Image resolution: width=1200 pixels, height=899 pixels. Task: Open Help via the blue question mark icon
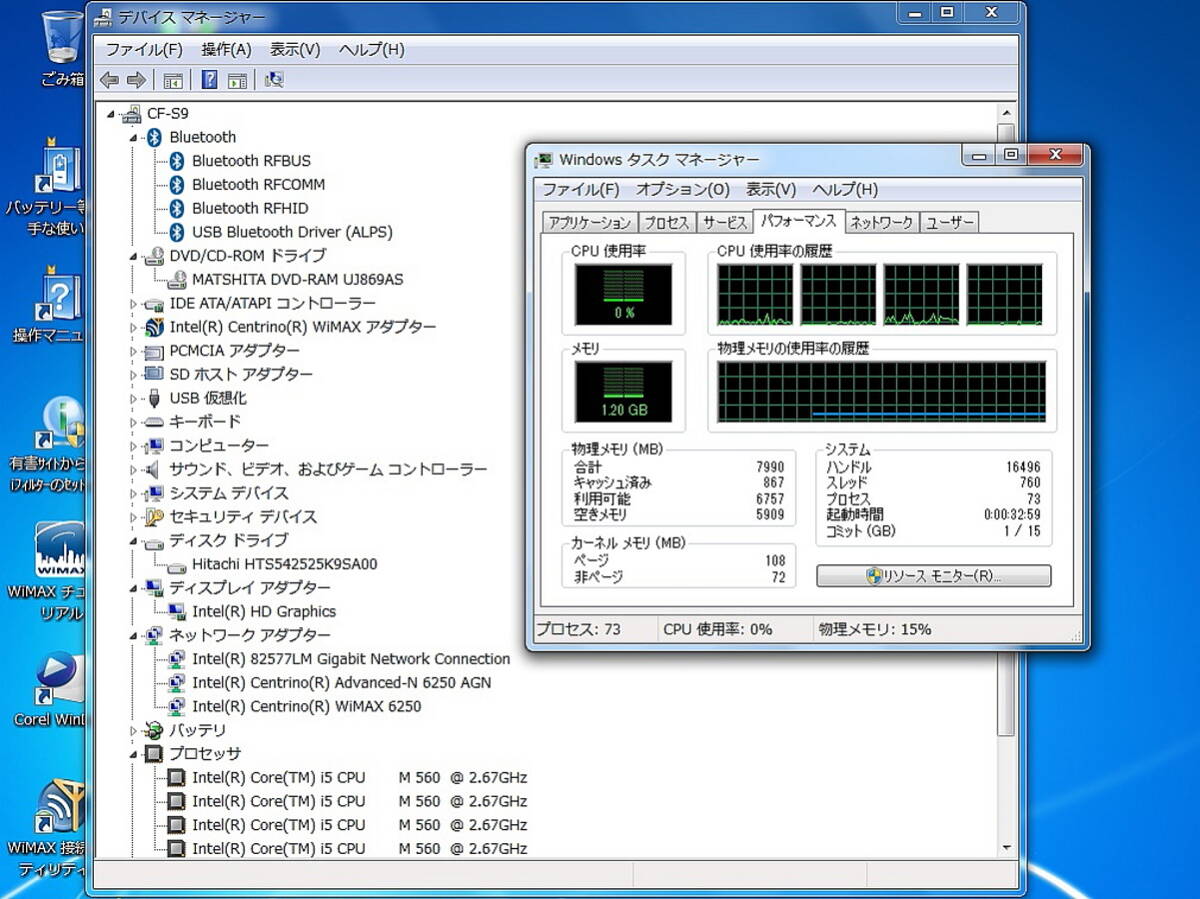tap(210, 80)
